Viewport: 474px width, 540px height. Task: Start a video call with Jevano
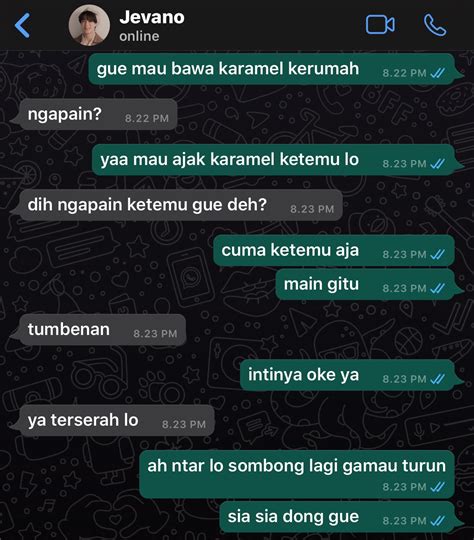coord(380,25)
